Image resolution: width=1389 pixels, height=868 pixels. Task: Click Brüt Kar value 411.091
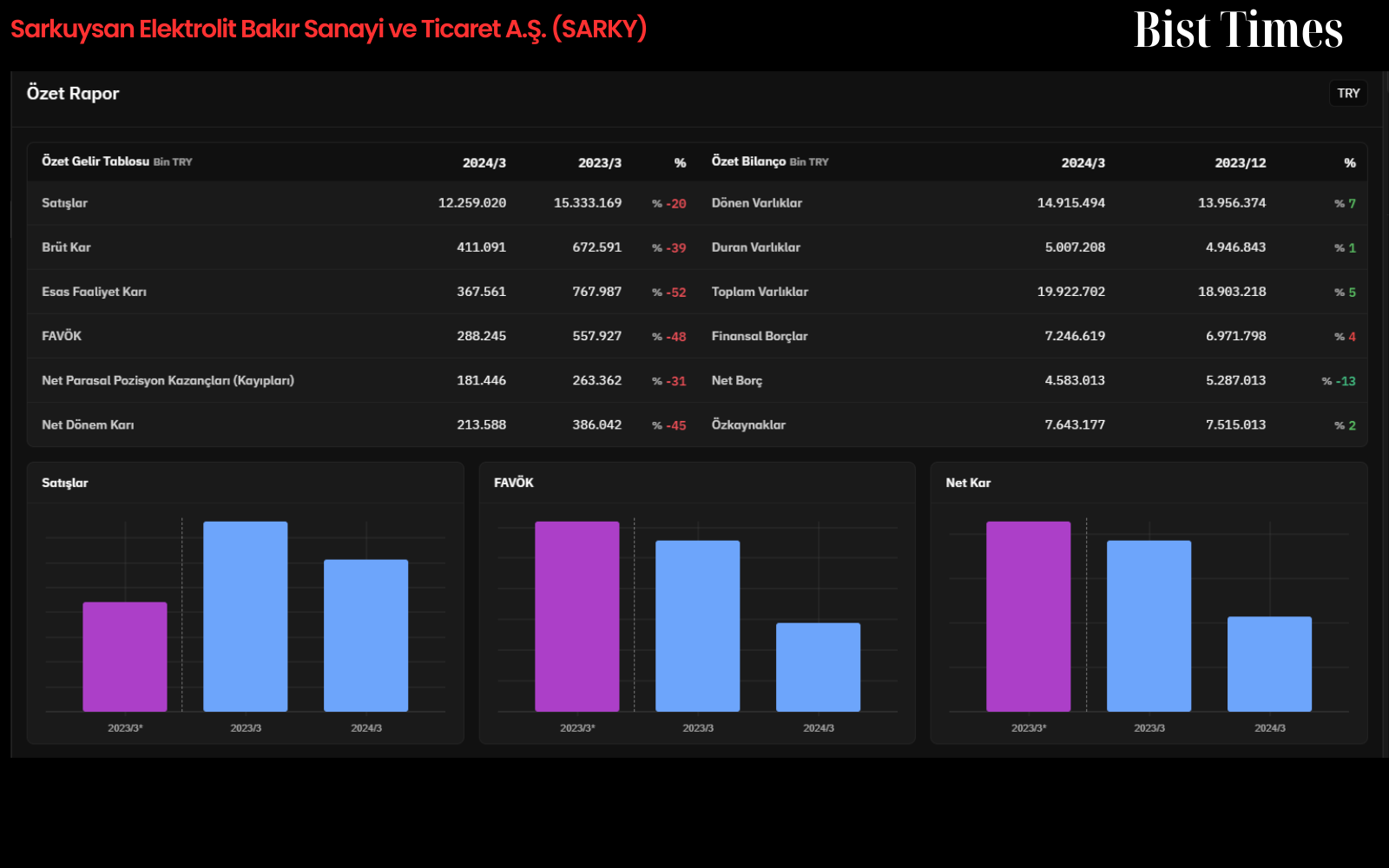pos(482,247)
